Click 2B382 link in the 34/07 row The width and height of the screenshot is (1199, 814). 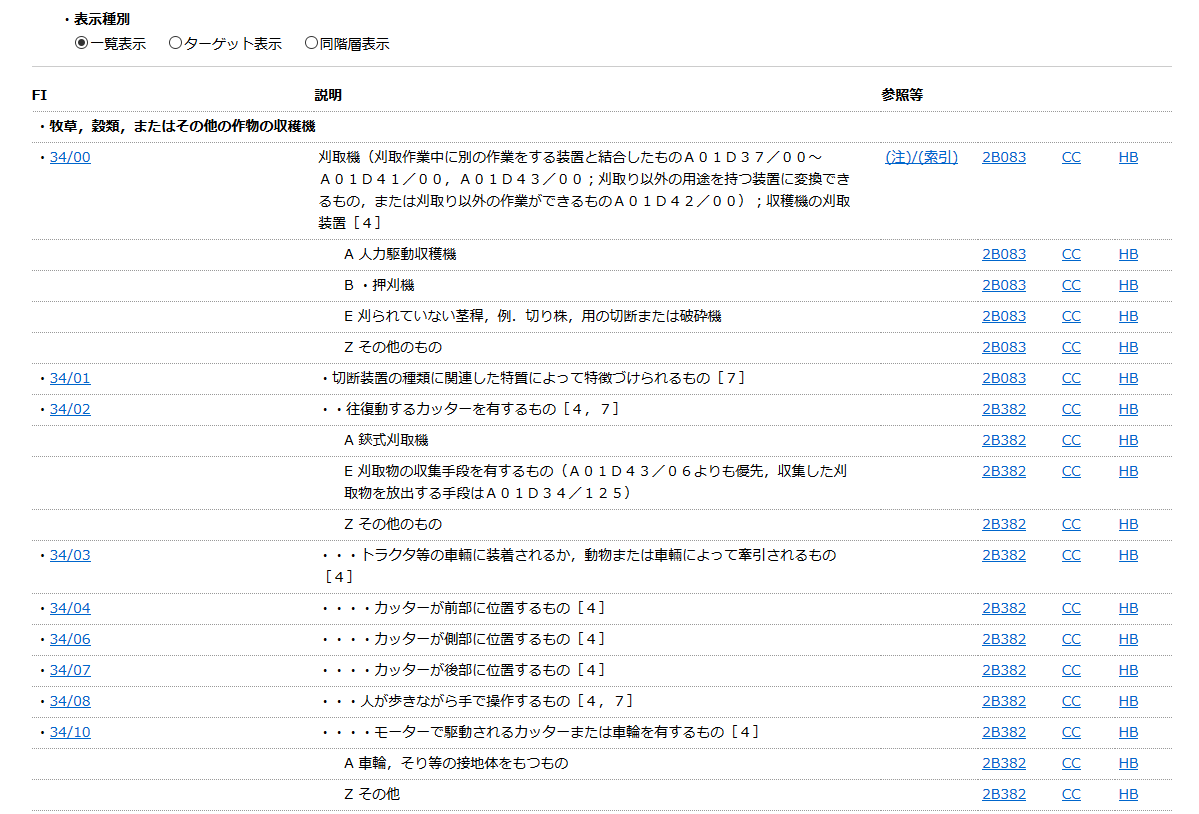pos(1004,670)
